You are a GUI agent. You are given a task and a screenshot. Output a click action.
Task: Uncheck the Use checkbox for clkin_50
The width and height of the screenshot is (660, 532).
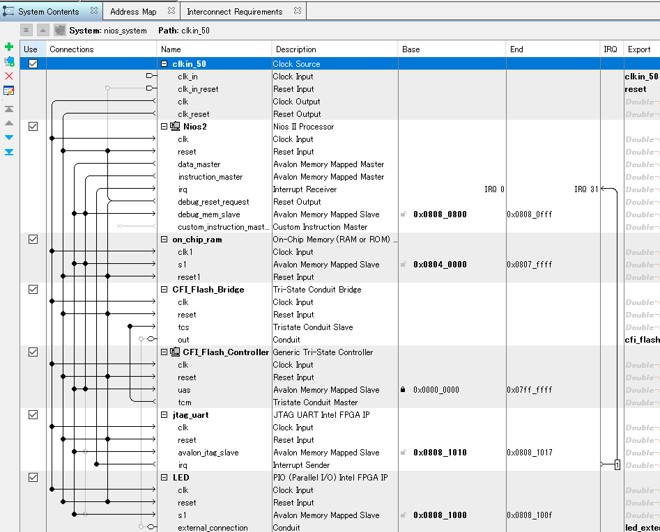[33, 64]
